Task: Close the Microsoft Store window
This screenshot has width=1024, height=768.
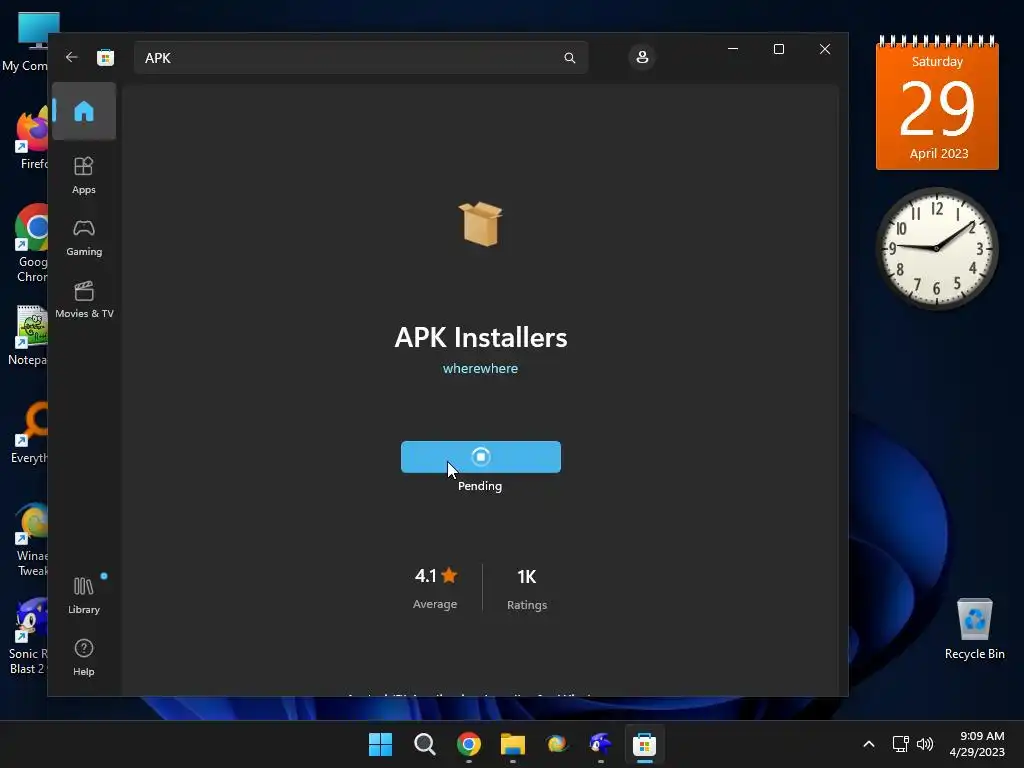Action: click(825, 49)
